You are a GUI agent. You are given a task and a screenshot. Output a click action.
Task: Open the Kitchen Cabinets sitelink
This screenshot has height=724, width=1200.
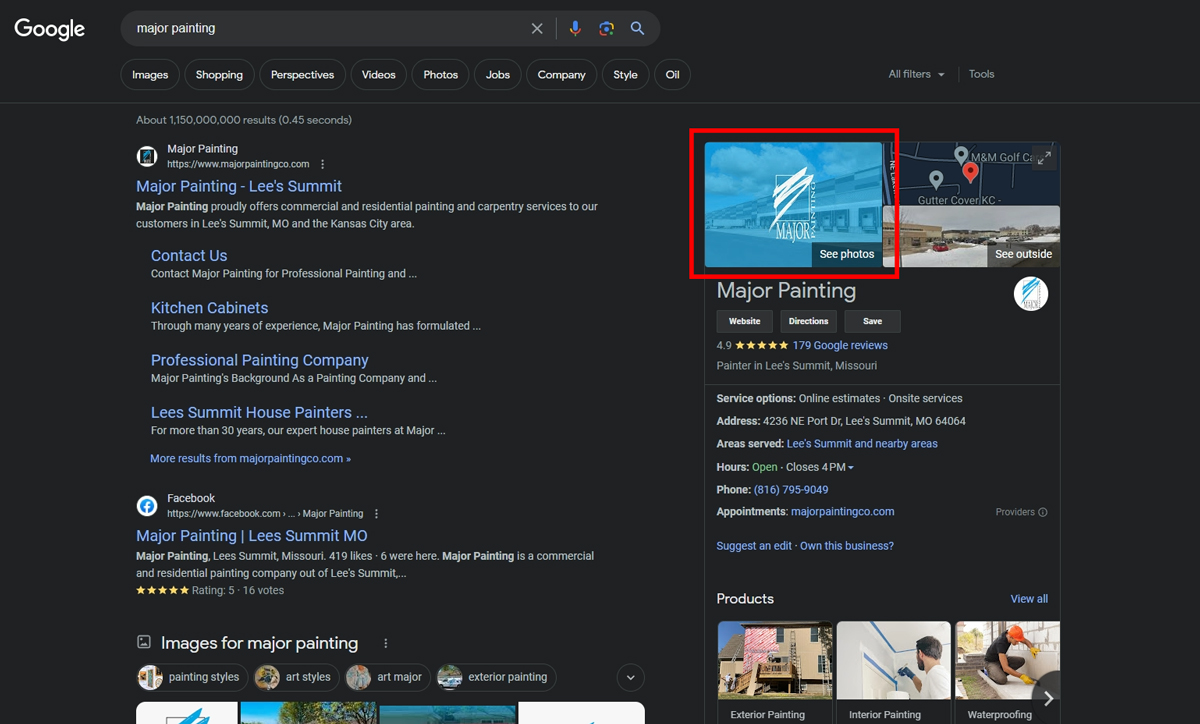[x=209, y=308]
